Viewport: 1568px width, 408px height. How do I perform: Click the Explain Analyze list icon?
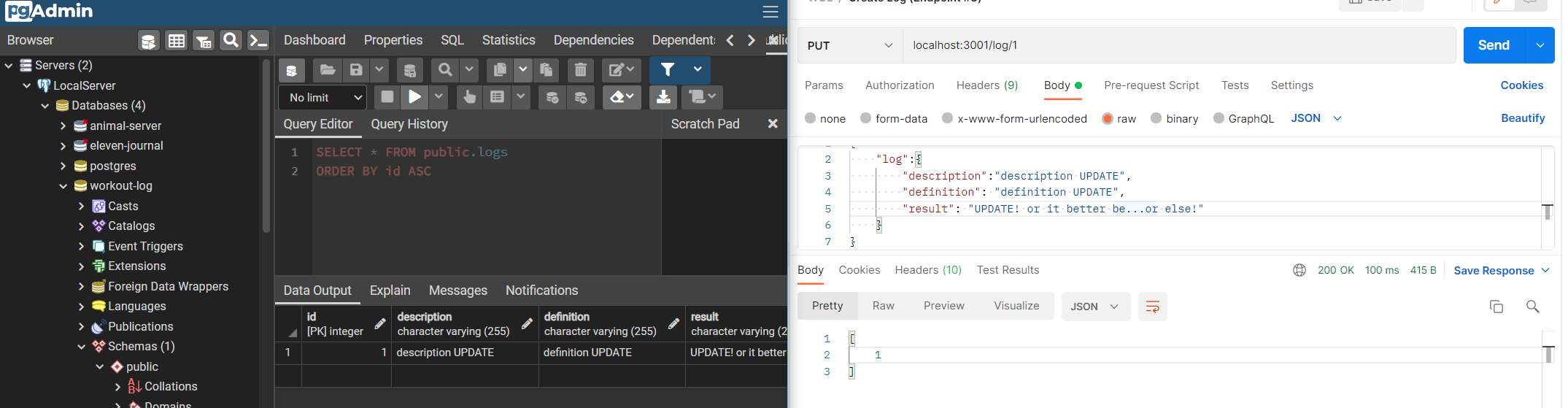[x=497, y=97]
